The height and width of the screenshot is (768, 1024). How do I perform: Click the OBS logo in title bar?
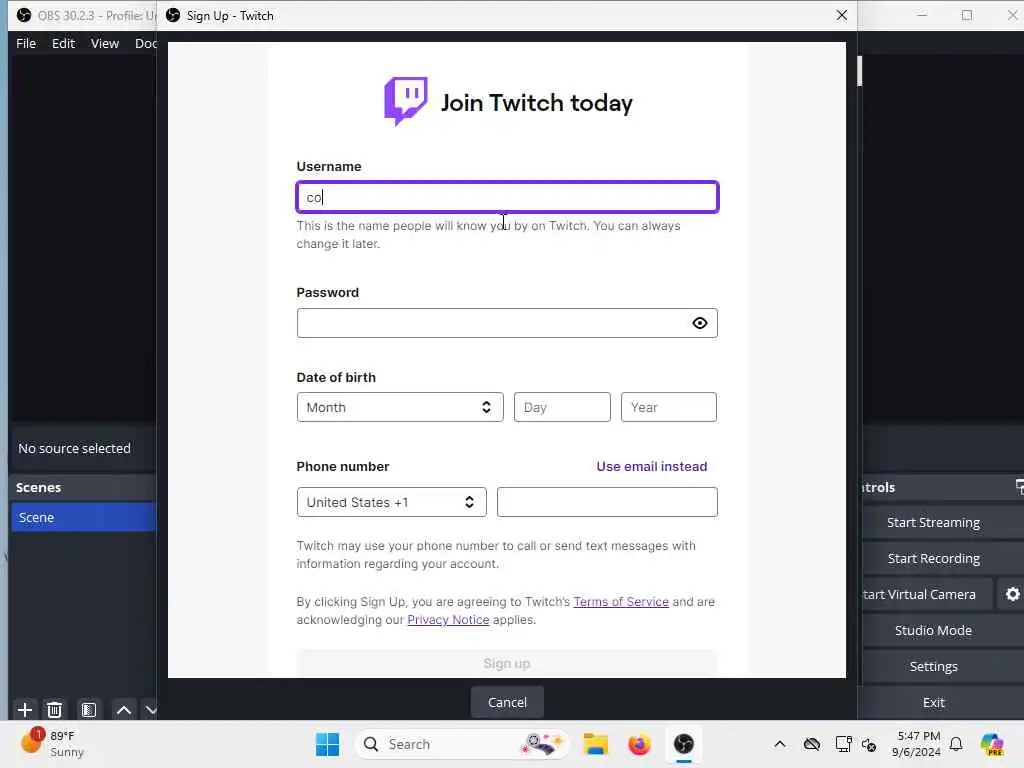pos(24,15)
